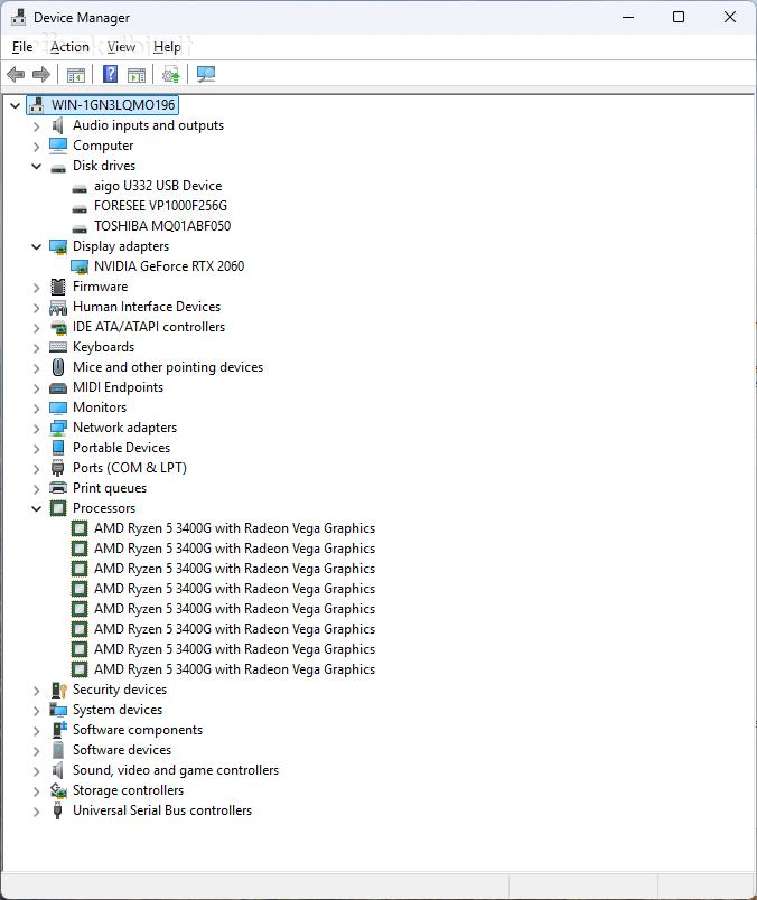Screen dimensions: 757x900
Task: Expand the Firmware chevron
Action: coord(36,287)
